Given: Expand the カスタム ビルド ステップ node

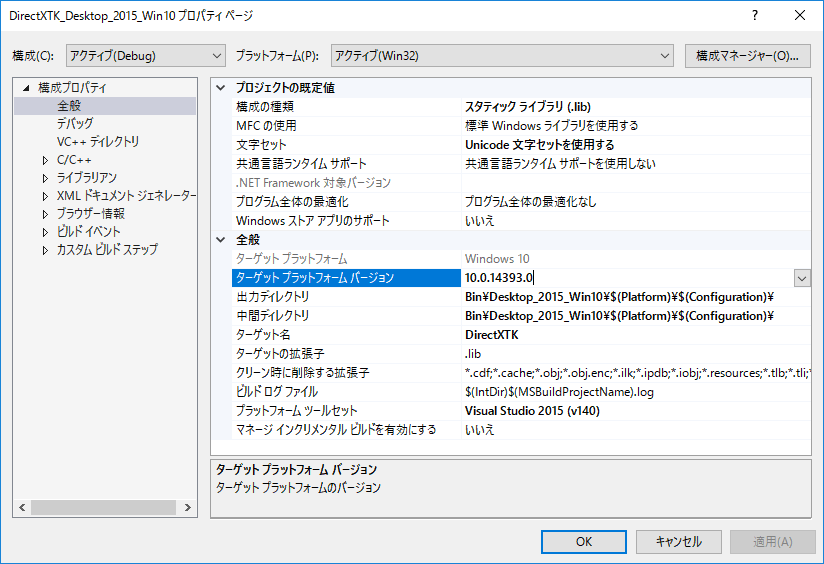Looking at the screenshot, I should click(x=45, y=250).
